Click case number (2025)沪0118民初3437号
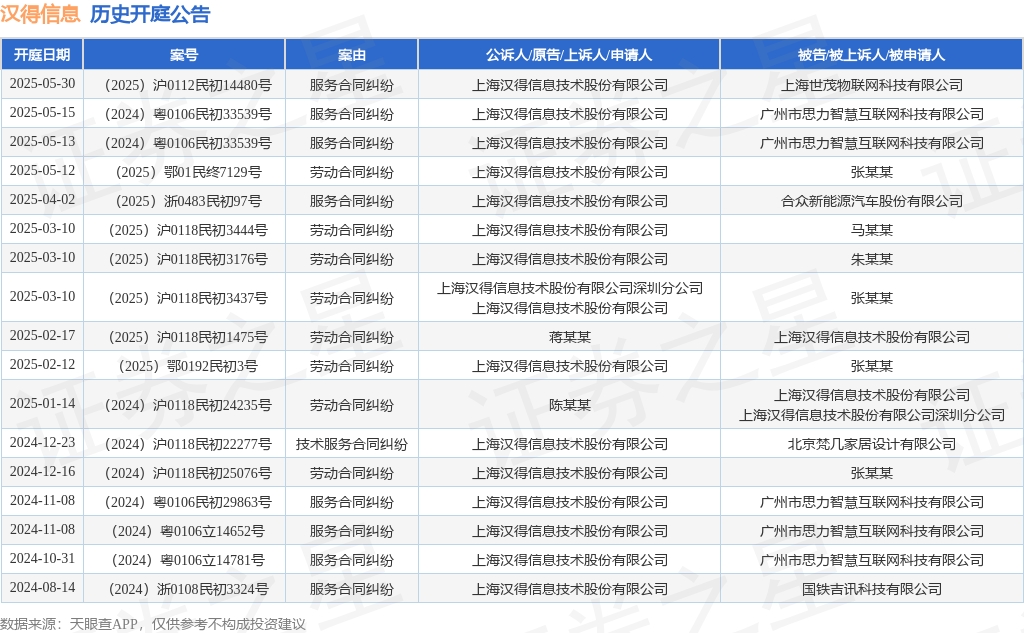 click(x=187, y=299)
